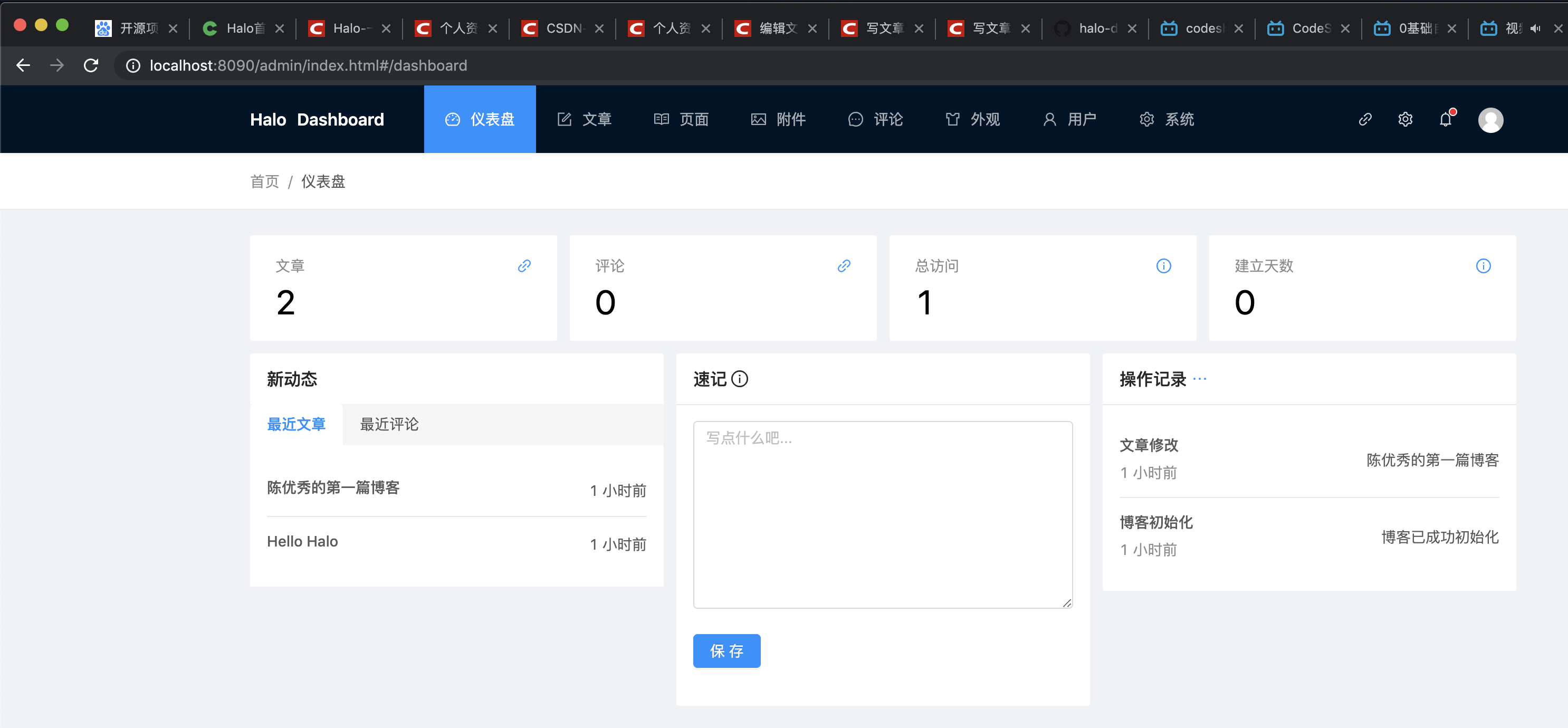This screenshot has height=728, width=1568.
Task: Expand 操作记录 ellipsis menu
Action: point(1200,379)
